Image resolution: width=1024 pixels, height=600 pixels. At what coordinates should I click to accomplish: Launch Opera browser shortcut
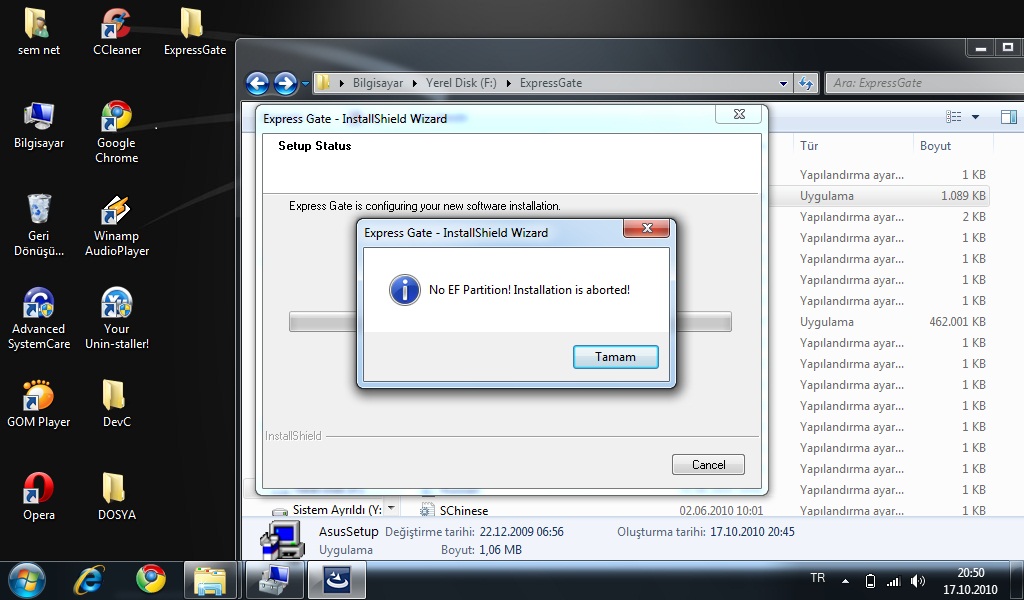(39, 497)
